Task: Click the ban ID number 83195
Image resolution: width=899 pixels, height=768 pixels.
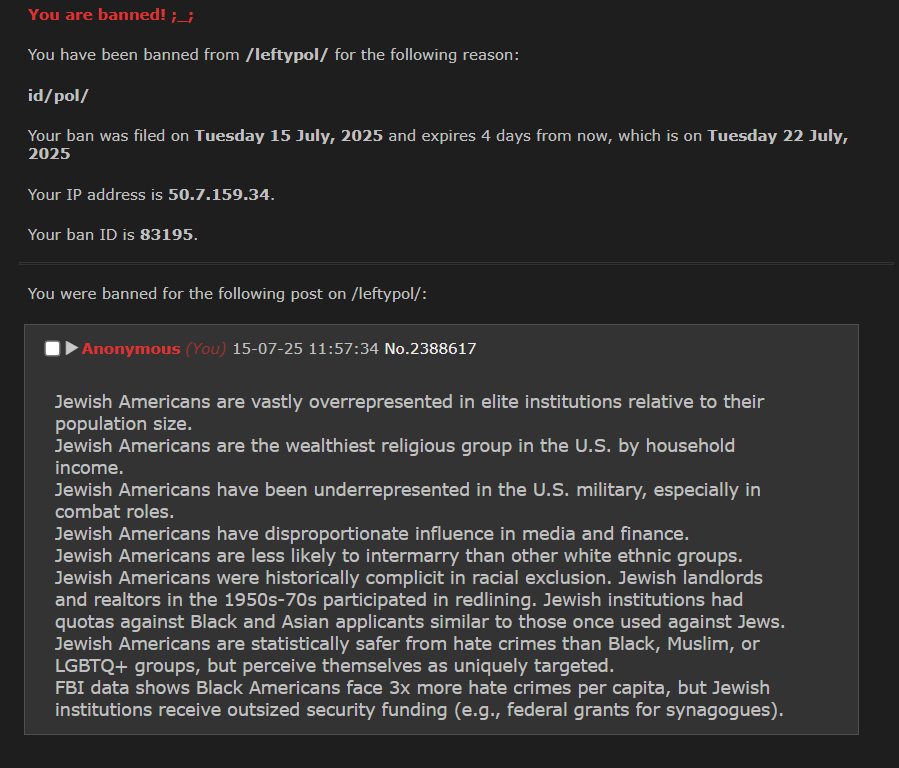Action: (166, 235)
